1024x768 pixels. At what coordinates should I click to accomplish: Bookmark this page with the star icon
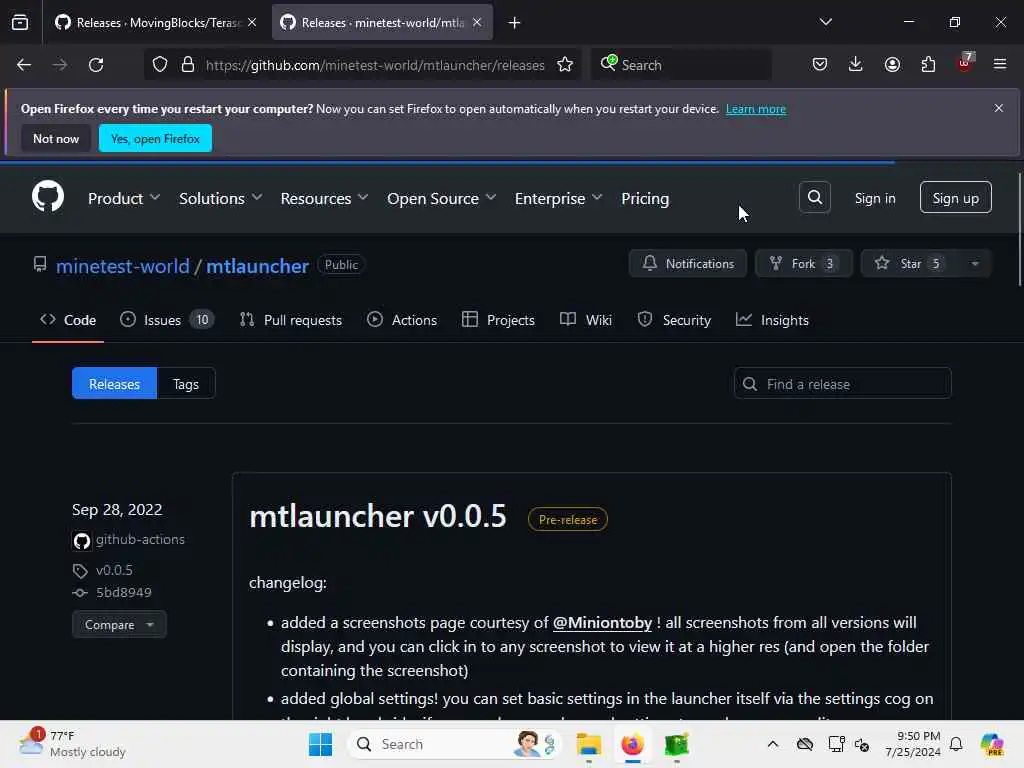(x=565, y=65)
